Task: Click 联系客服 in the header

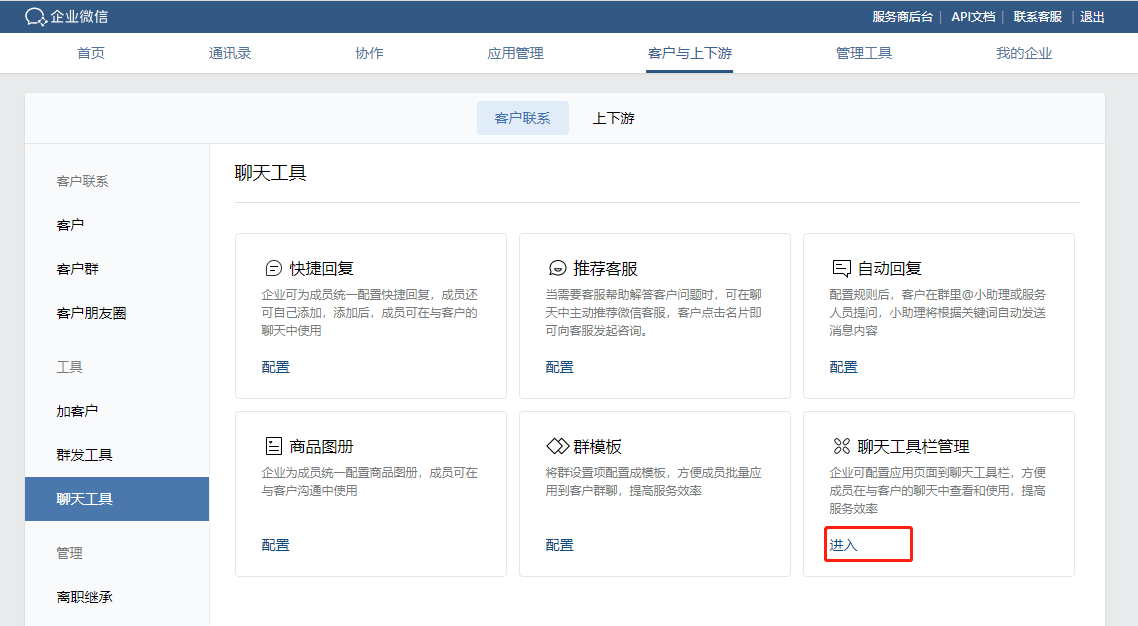Action: pyautogui.click(x=1038, y=17)
